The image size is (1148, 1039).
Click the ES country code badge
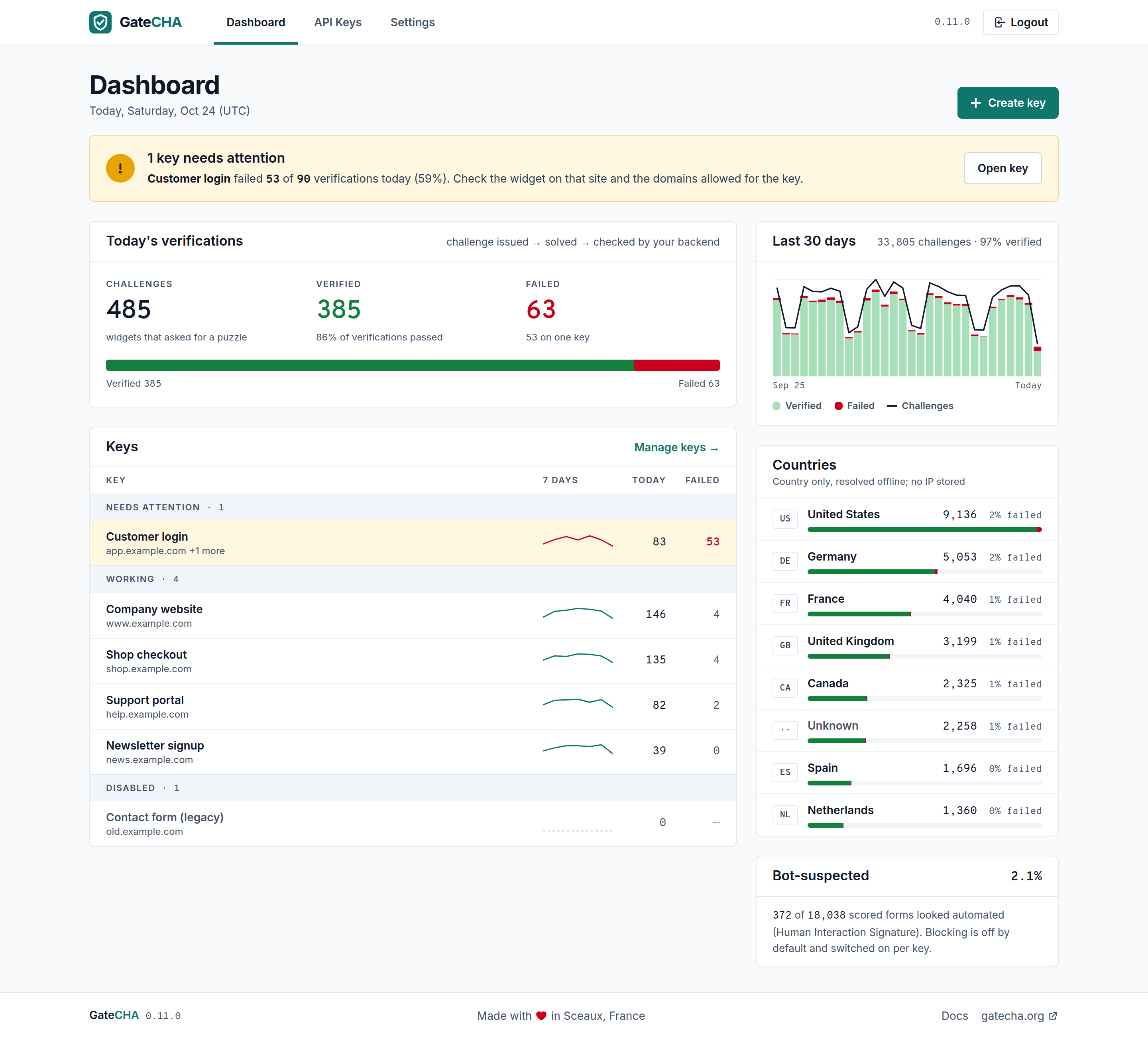pyautogui.click(x=785, y=772)
